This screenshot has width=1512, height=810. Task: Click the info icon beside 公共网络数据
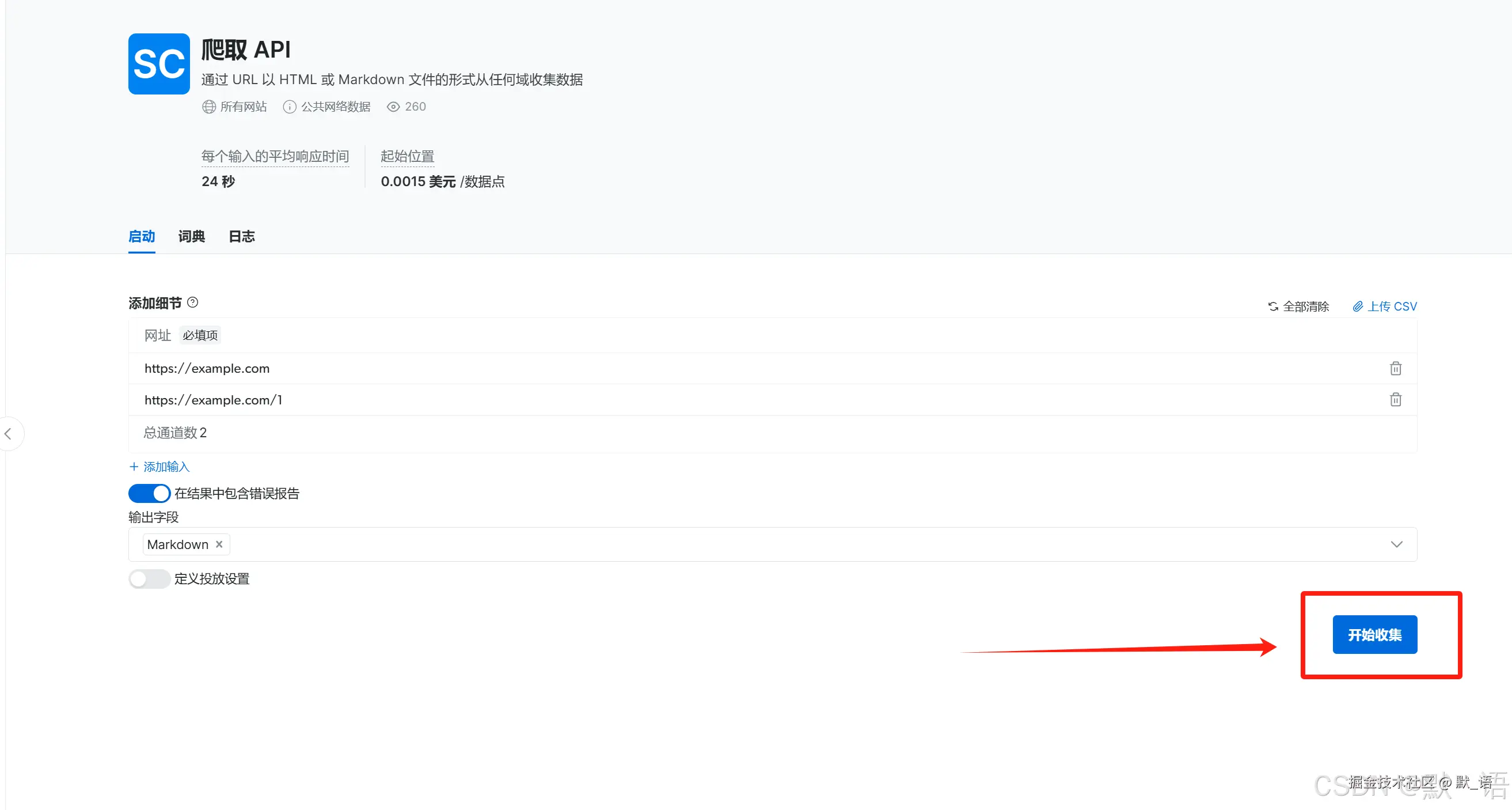click(x=290, y=107)
